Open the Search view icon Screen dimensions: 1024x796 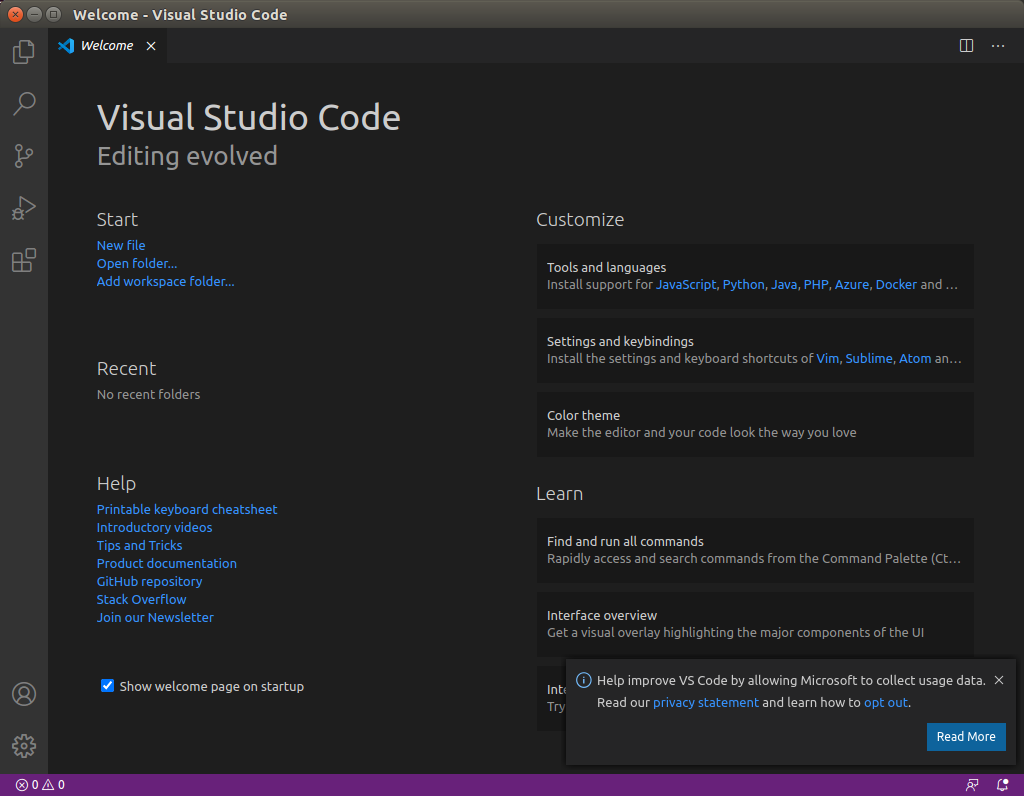(x=24, y=103)
